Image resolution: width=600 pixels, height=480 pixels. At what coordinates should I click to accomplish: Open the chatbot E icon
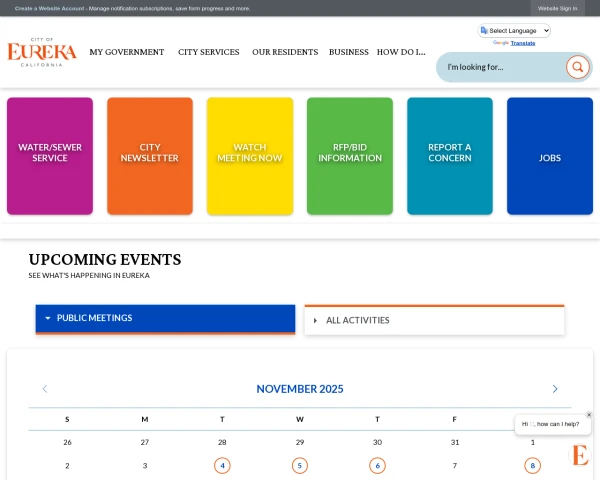580,456
